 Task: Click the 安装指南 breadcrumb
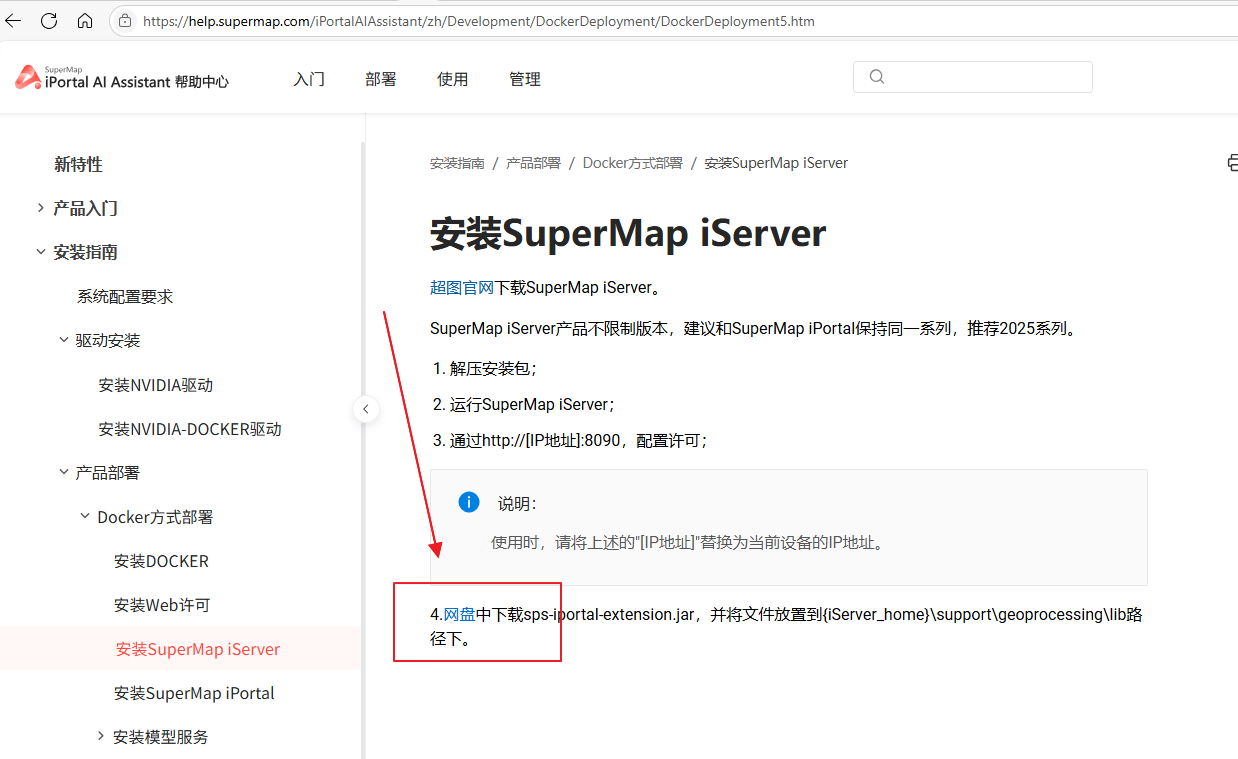(457, 163)
